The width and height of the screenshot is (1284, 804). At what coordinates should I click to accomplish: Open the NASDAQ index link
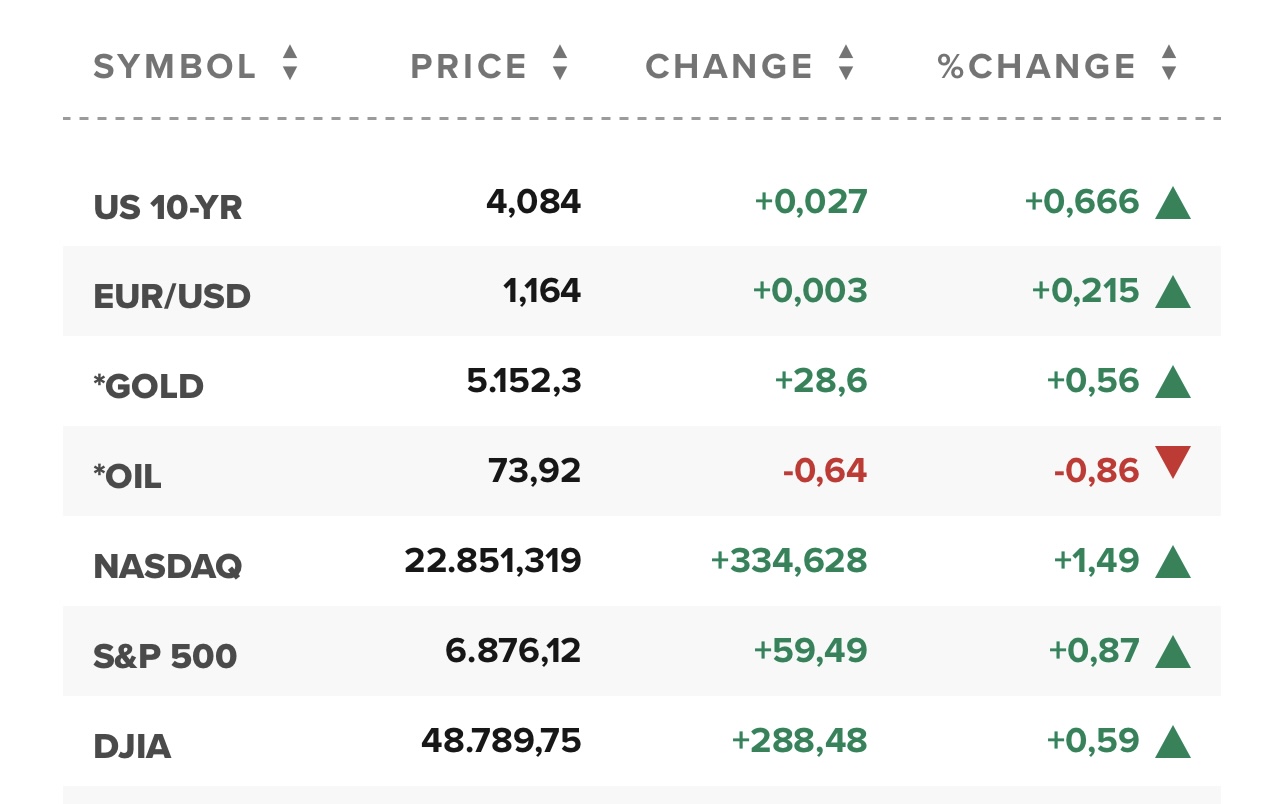pyautogui.click(x=168, y=567)
